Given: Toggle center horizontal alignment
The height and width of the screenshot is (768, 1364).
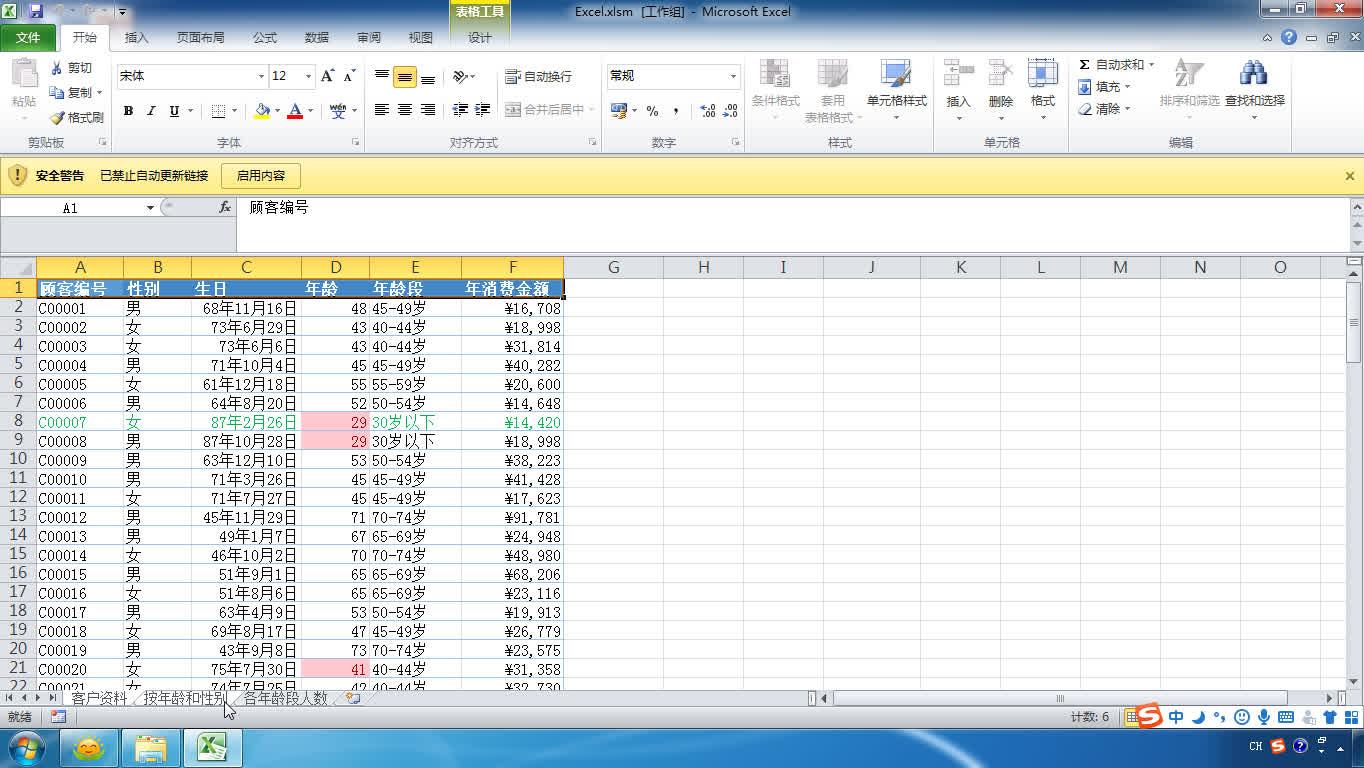Looking at the screenshot, I should click(405, 110).
